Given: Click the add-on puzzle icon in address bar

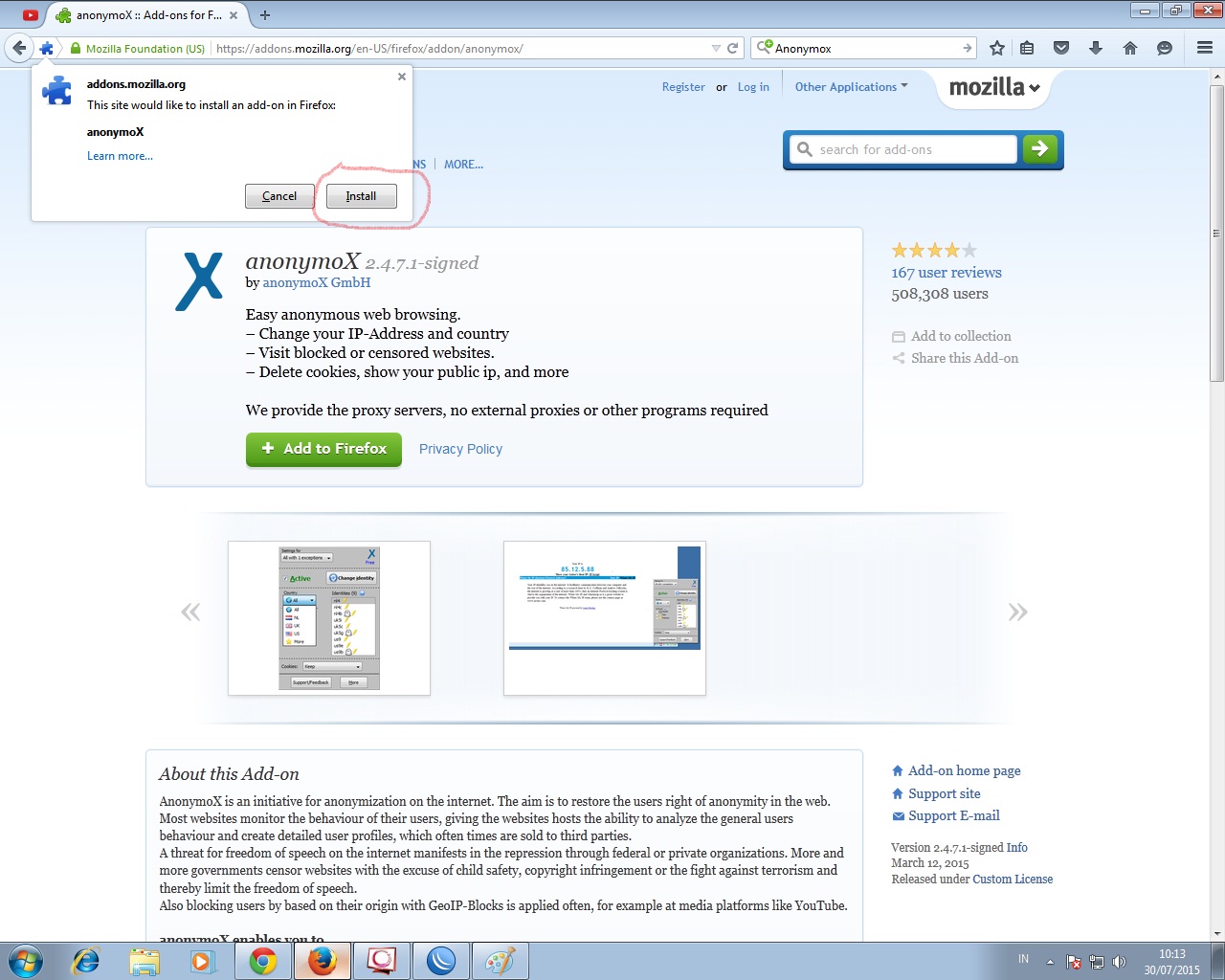Looking at the screenshot, I should 46,48.
